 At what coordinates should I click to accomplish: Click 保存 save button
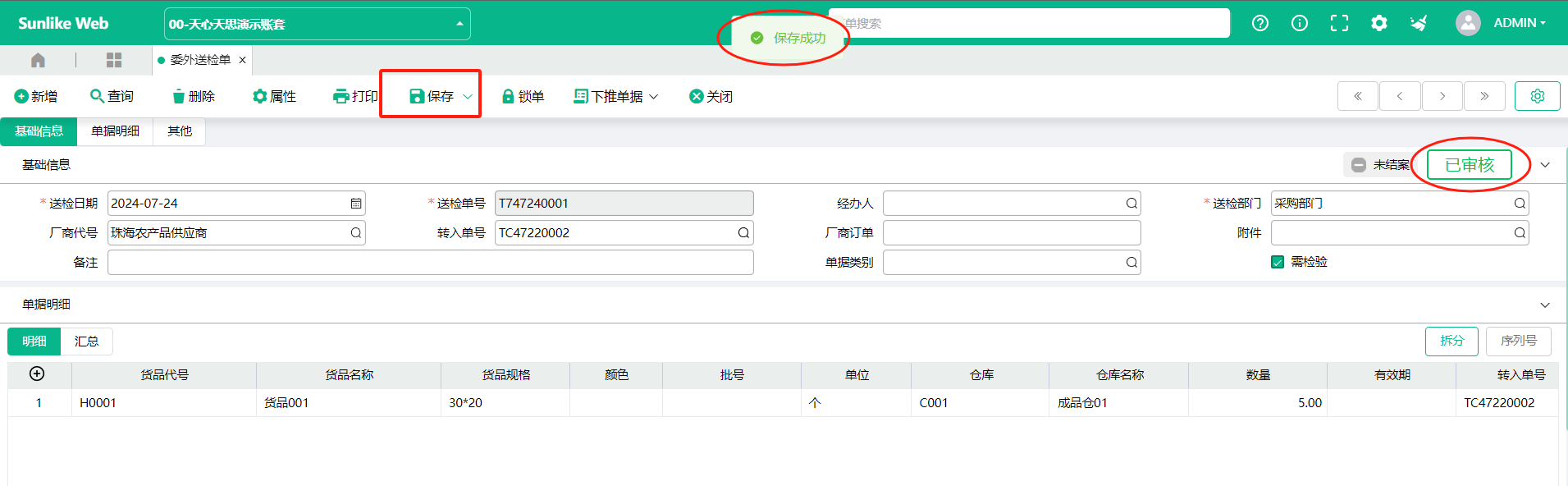click(x=432, y=96)
